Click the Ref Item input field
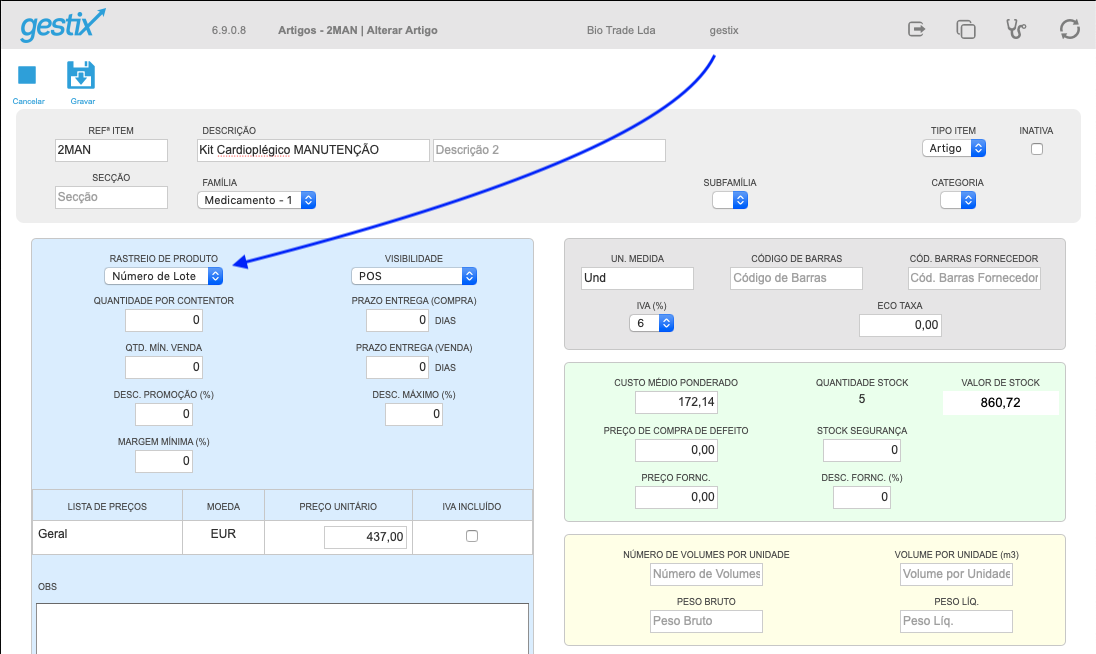 point(111,150)
